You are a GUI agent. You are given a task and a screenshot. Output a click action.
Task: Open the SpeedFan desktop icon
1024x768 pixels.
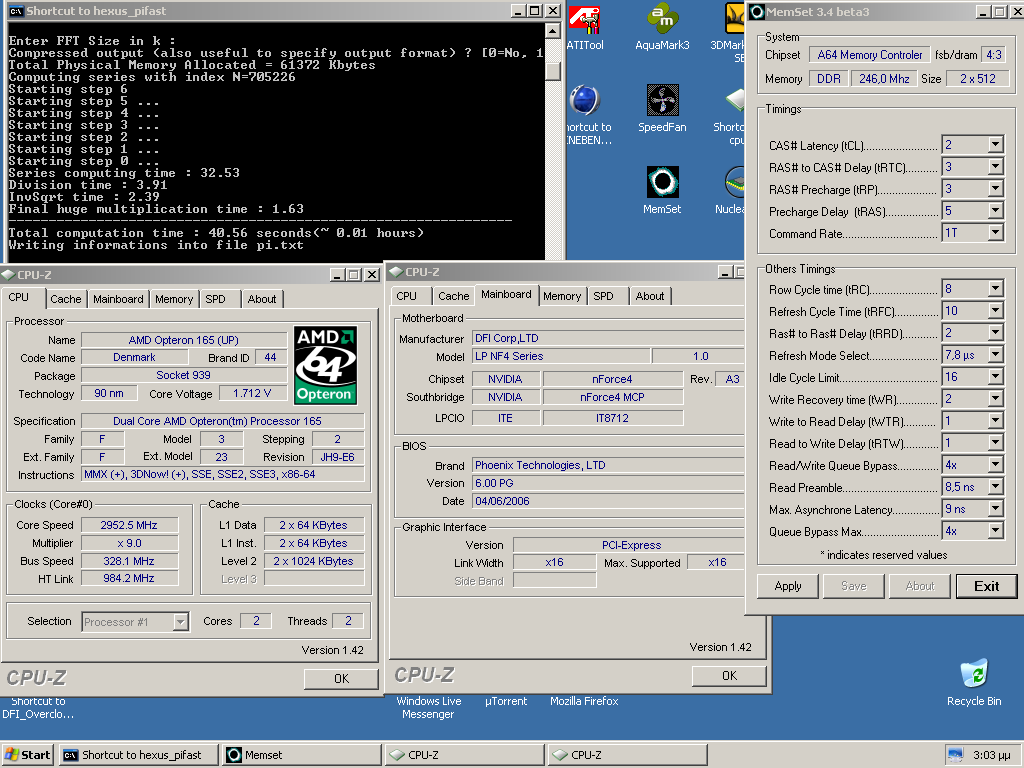662,108
